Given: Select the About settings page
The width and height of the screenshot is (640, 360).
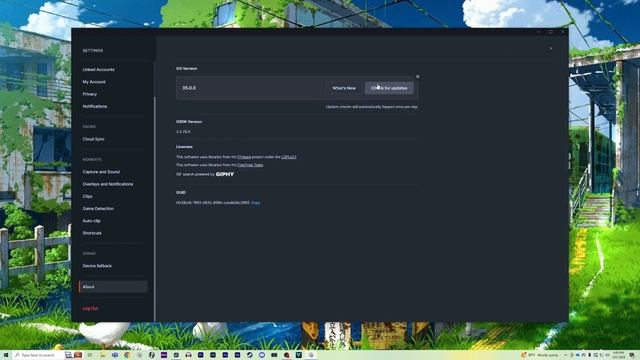Looking at the screenshot, I should (x=113, y=287).
